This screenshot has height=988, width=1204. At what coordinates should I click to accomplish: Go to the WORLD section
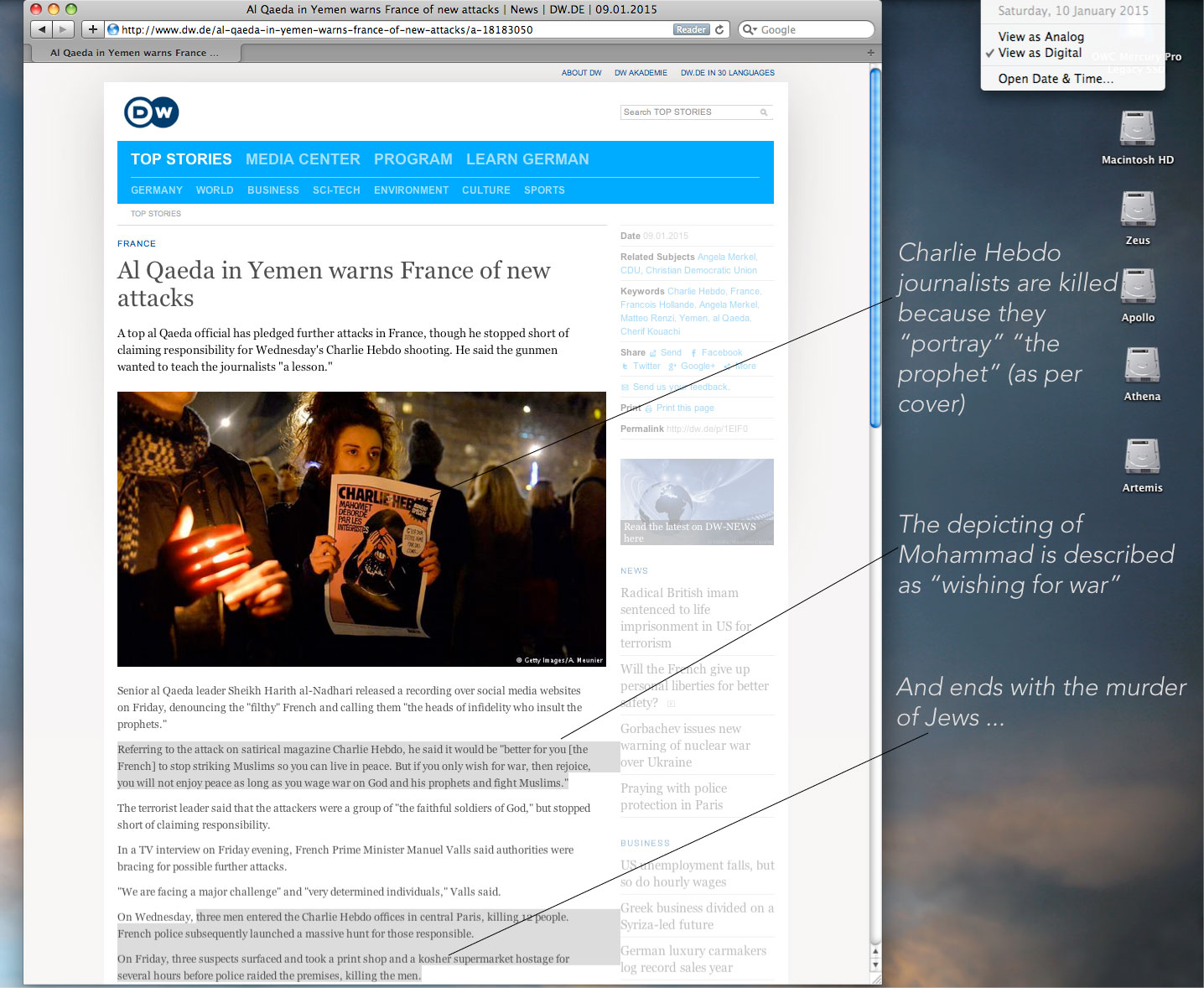point(215,190)
